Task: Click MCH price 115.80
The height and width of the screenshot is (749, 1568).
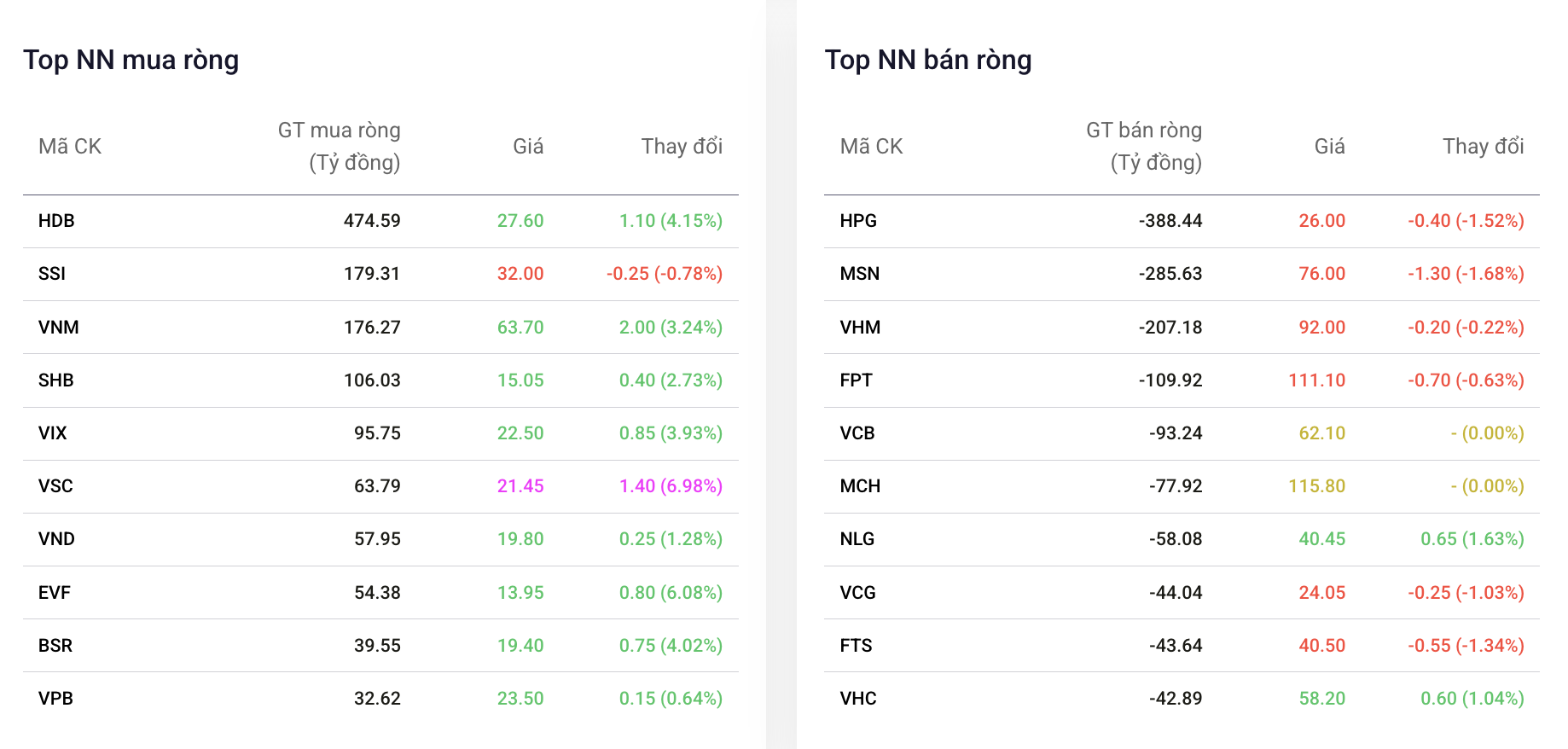Action: (x=1317, y=486)
